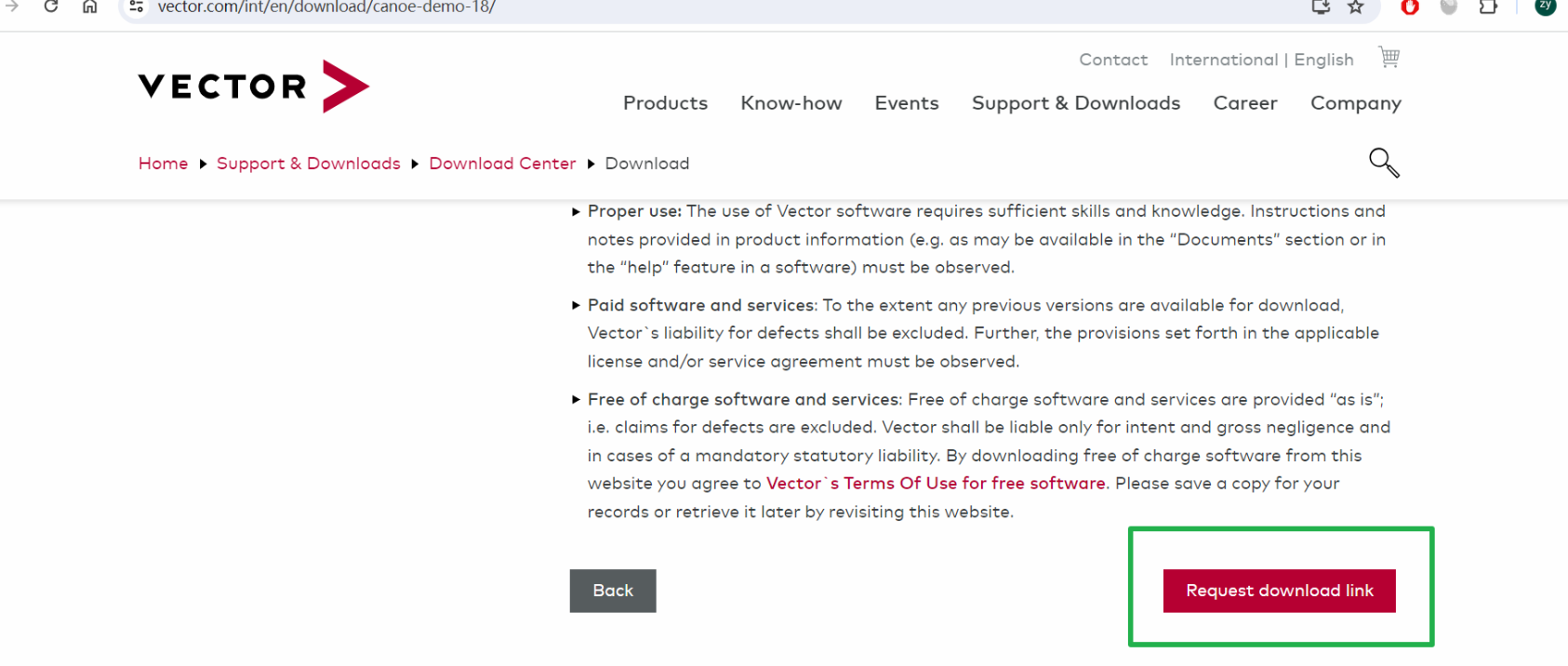This screenshot has width=1568, height=666.
Task: Open the Events menu
Action: point(907,103)
